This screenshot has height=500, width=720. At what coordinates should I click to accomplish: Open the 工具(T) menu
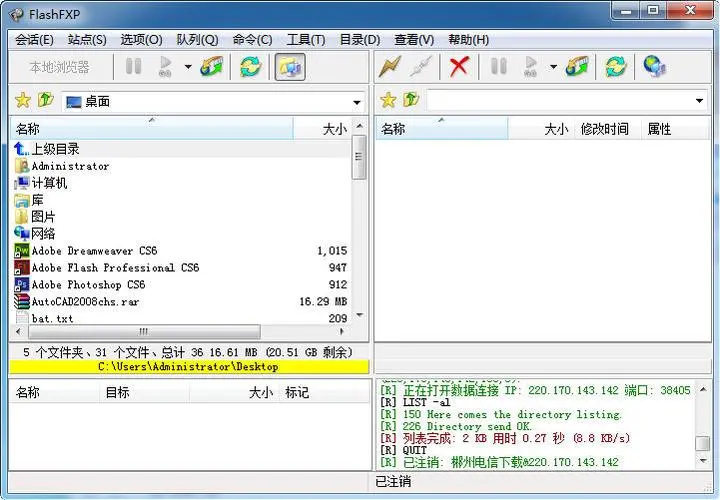coord(306,40)
